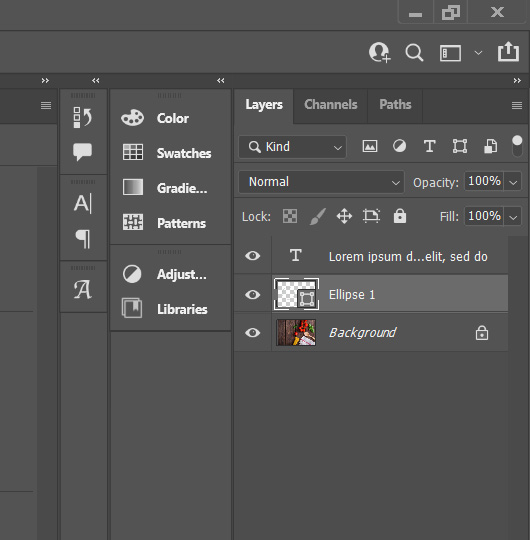This screenshot has width=530, height=540.
Task: Toggle lock image pixels brush icon
Action: click(317, 216)
